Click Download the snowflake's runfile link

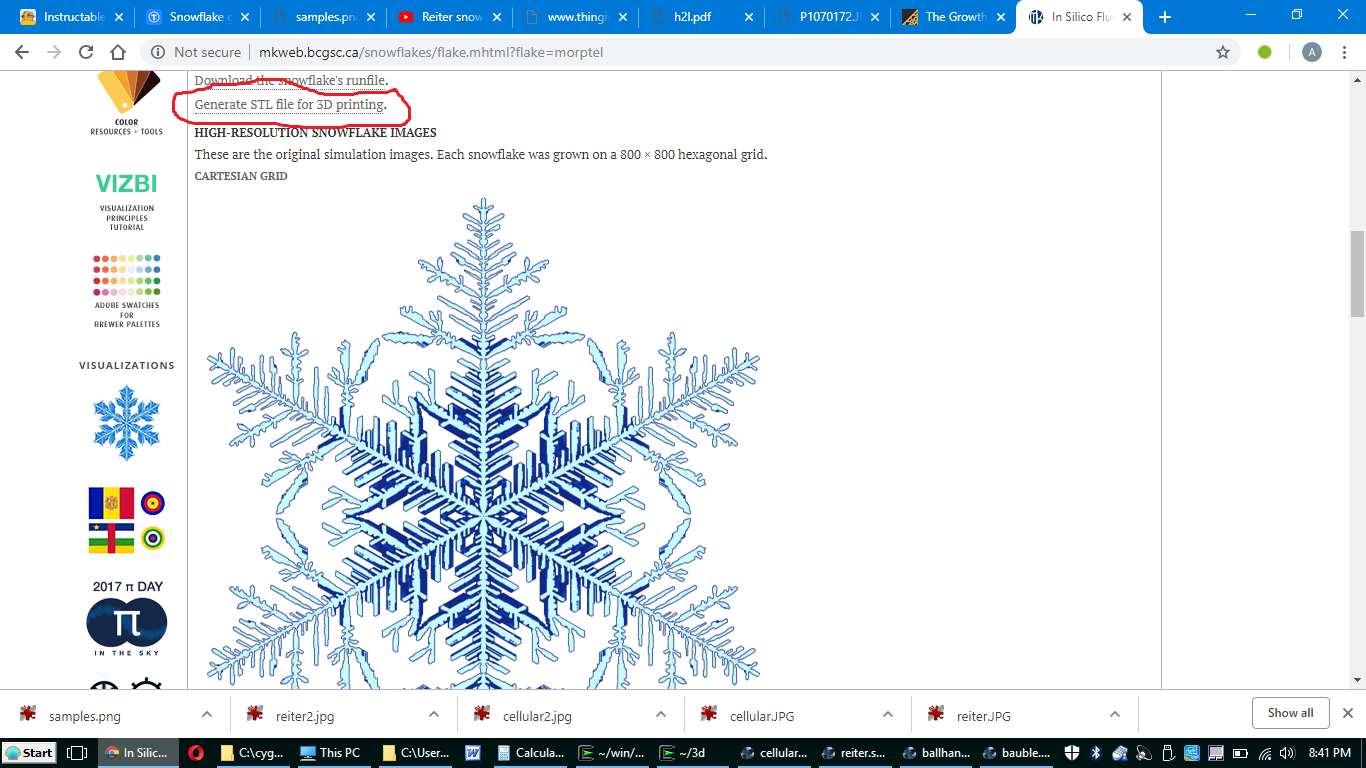(290, 80)
